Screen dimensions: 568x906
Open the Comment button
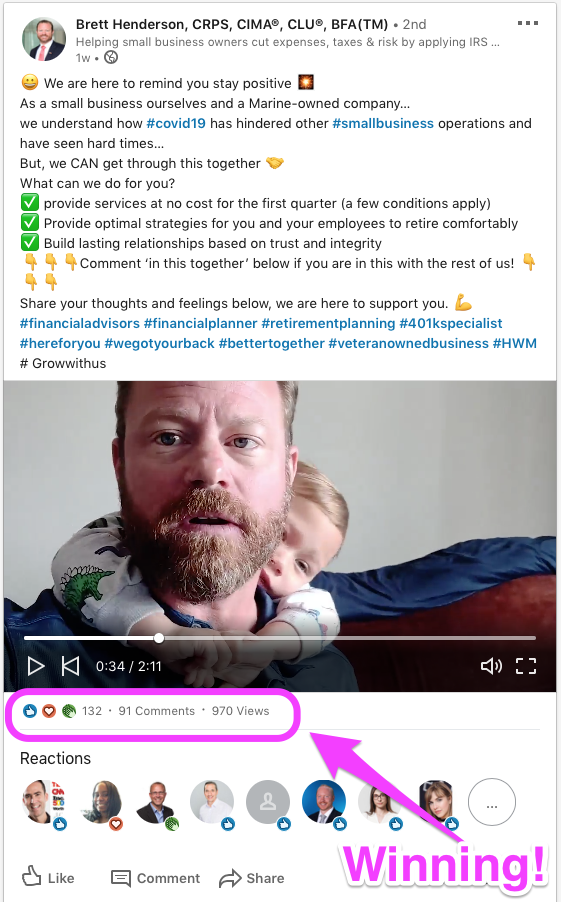[155, 878]
